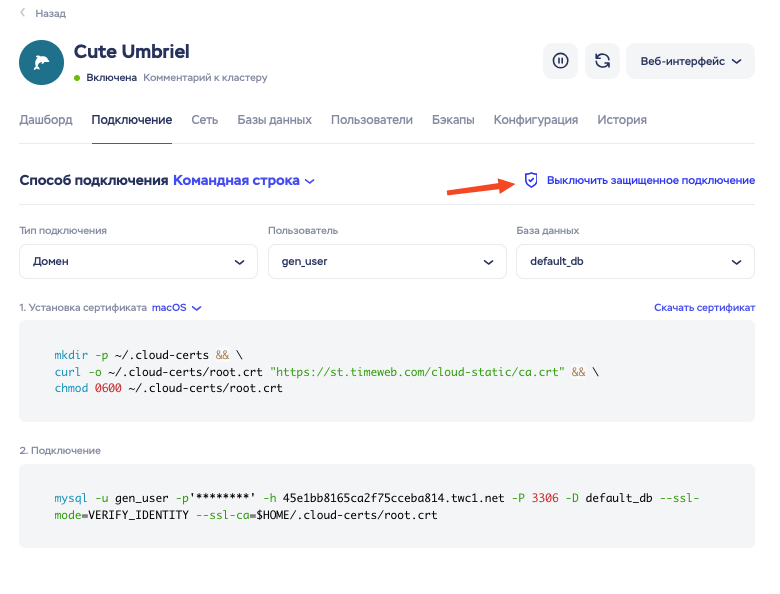Open the Пользователь gen_user dropdown
The height and width of the screenshot is (594, 780).
386,261
